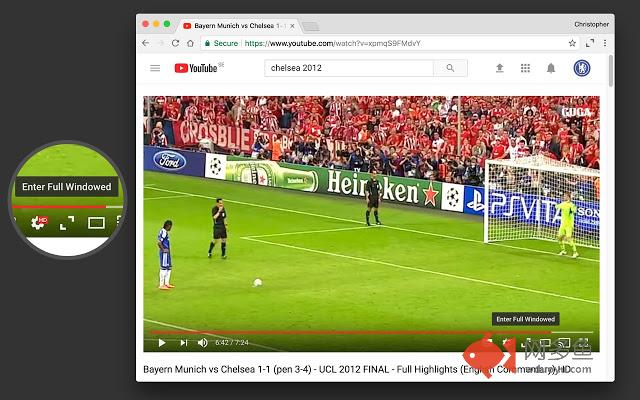Mute the video volume

(202, 343)
